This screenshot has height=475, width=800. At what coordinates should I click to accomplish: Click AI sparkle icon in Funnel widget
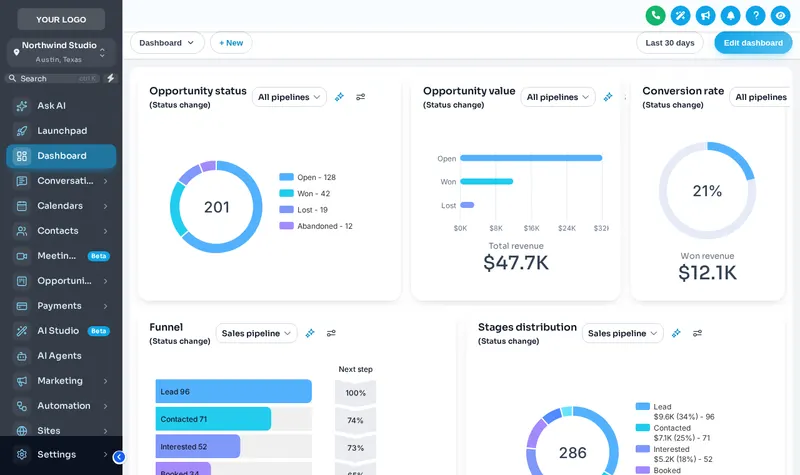point(310,333)
